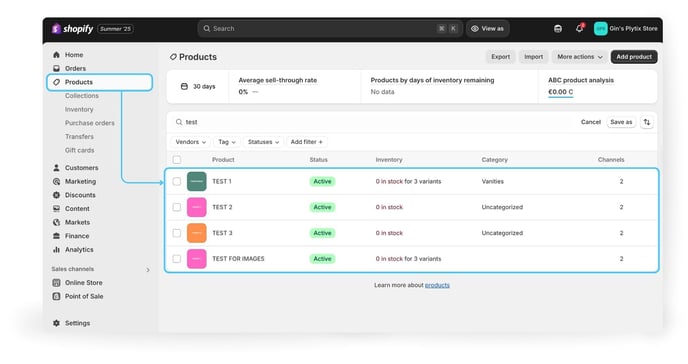Open the Vendors filter dropdown
Image resolution: width=688 pixels, height=364 pixels.
[190, 142]
